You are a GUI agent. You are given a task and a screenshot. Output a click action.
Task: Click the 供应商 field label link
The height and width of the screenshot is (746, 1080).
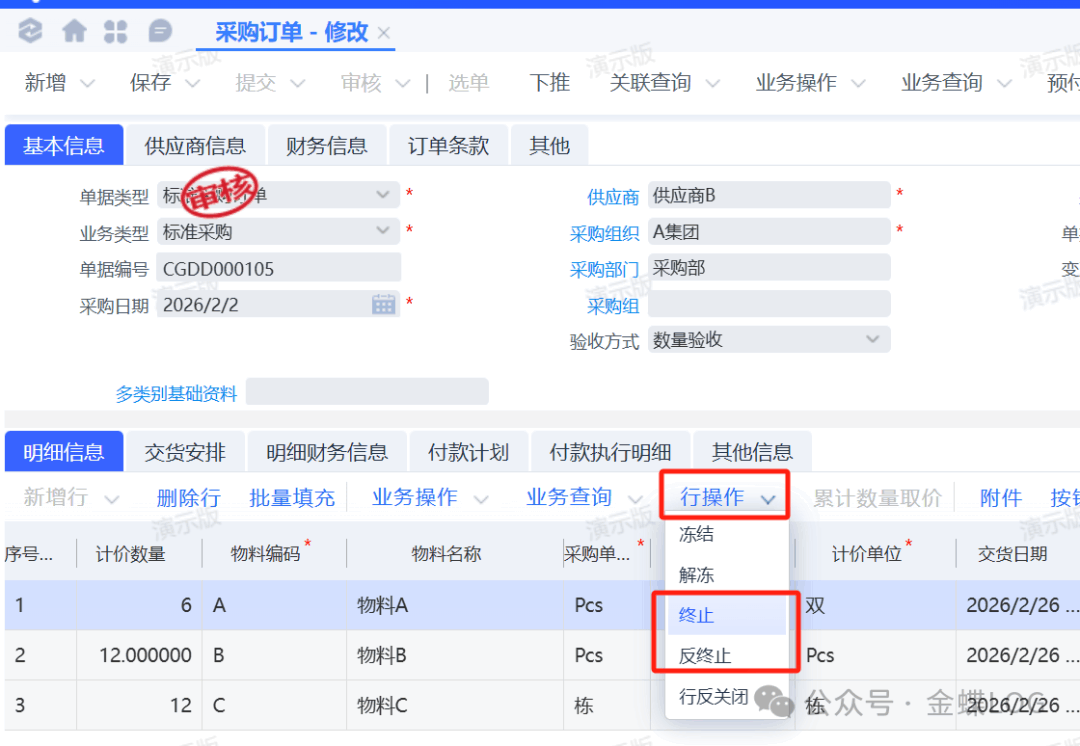tap(613, 197)
